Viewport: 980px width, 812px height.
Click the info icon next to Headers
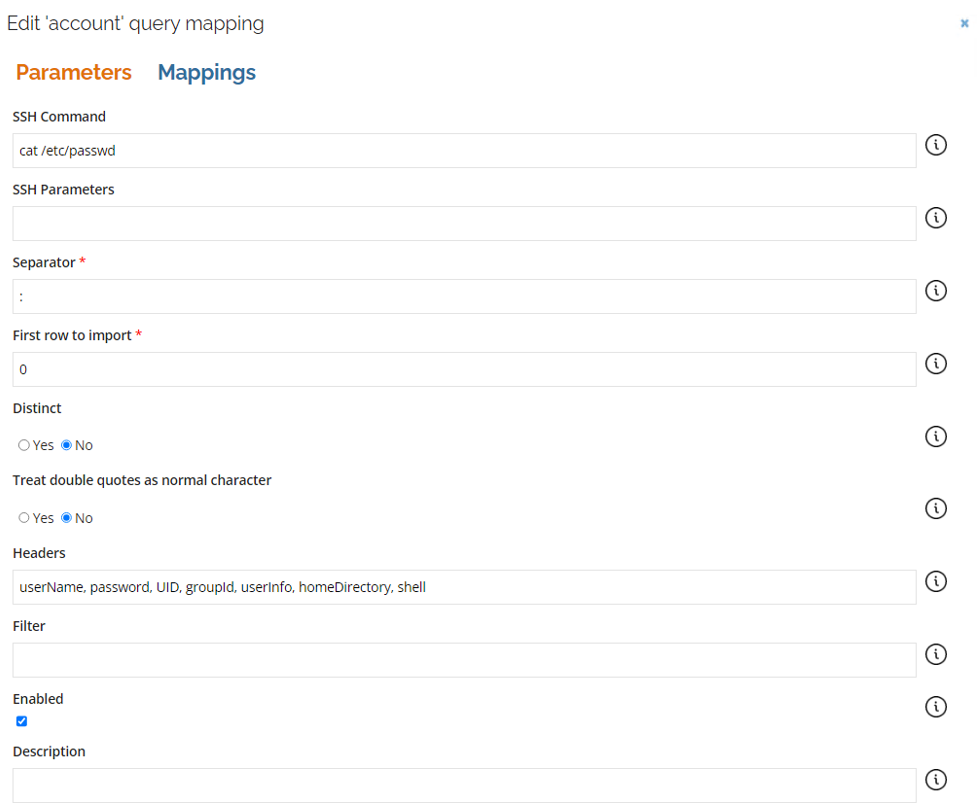click(x=936, y=581)
